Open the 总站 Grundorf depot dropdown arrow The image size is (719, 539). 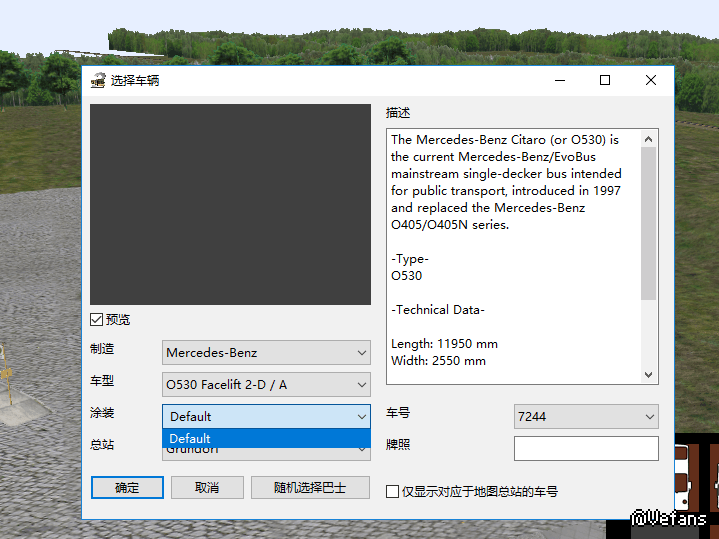(x=362, y=452)
